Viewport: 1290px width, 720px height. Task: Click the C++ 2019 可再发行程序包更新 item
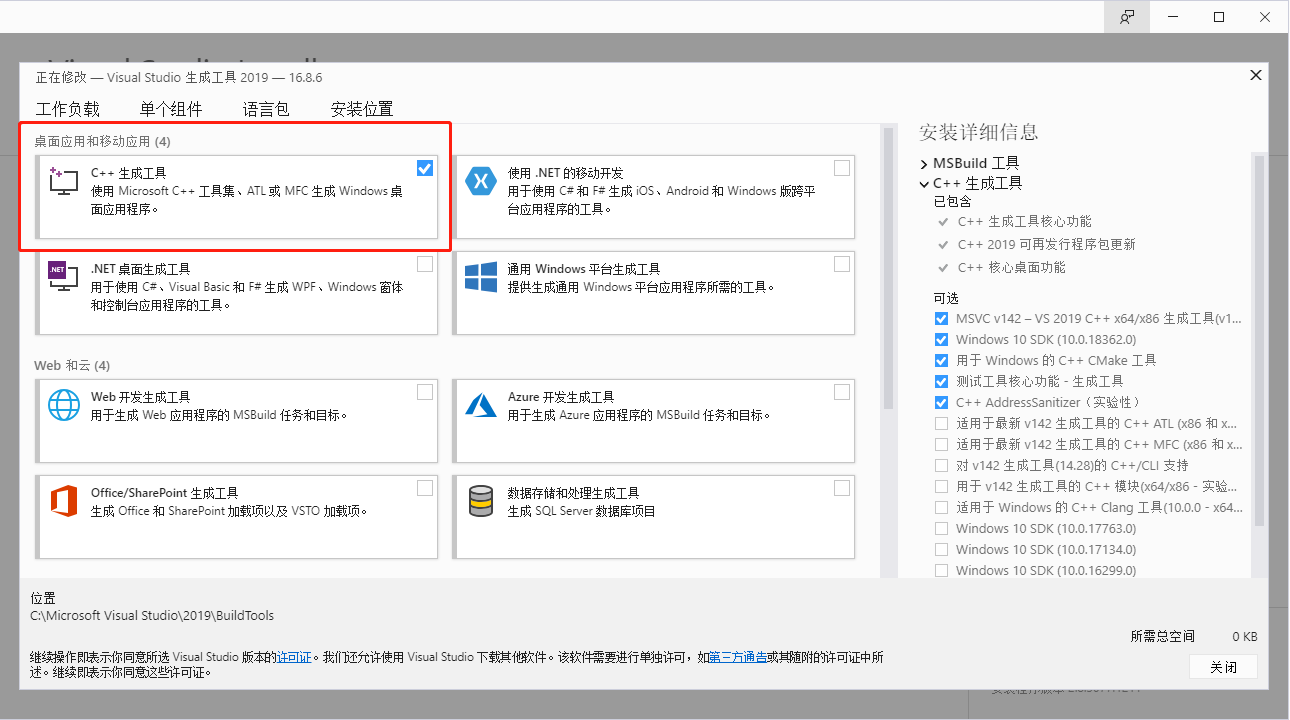click(x=1047, y=244)
